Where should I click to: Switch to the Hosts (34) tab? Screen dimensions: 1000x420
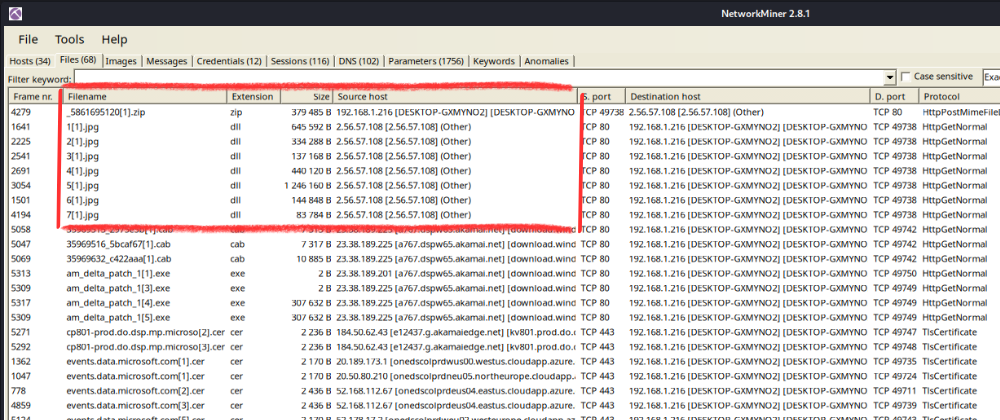[30, 61]
